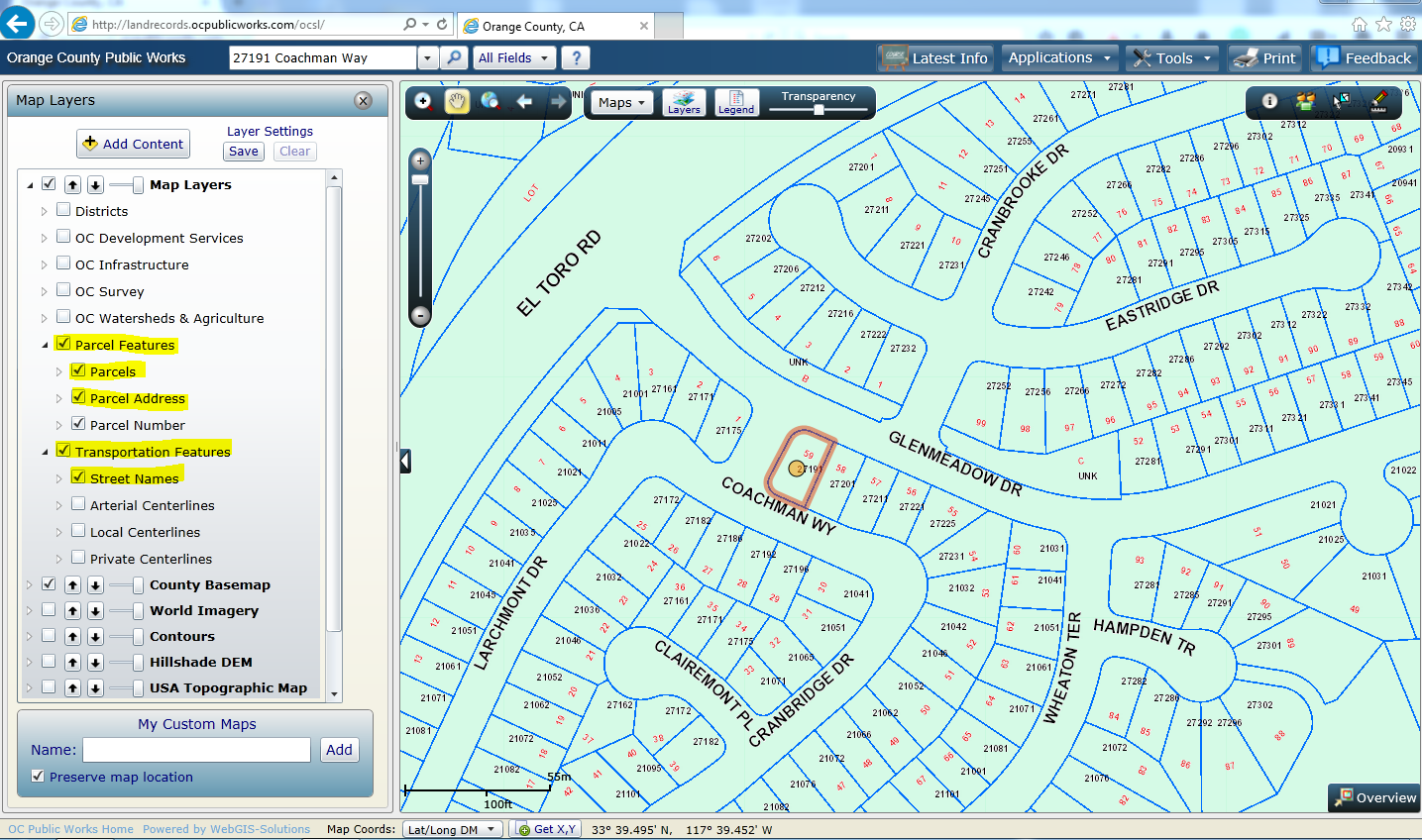The image size is (1422, 840).
Task: Open the Applications menu
Action: point(1059,58)
